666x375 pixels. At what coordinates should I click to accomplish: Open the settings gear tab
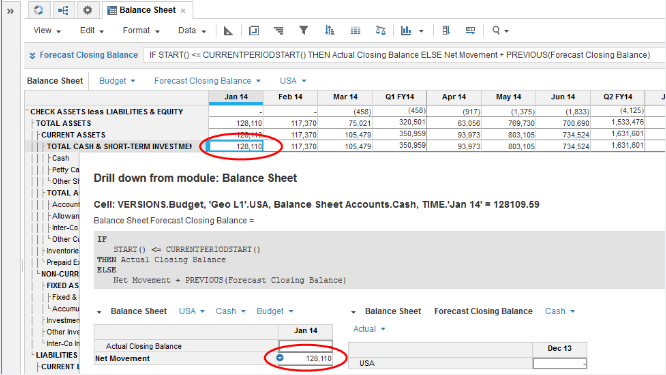87,10
